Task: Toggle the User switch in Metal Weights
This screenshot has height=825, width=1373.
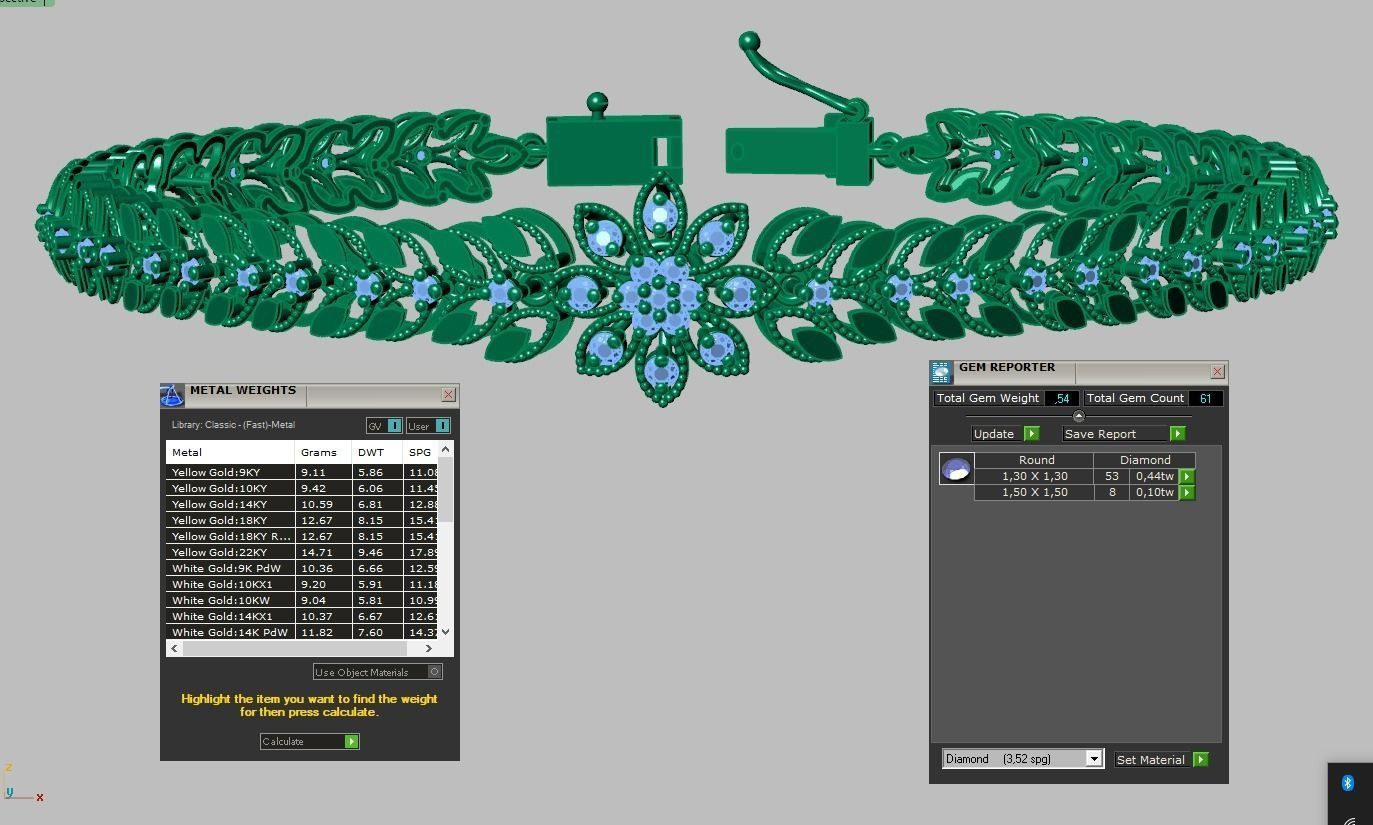Action: click(x=428, y=426)
